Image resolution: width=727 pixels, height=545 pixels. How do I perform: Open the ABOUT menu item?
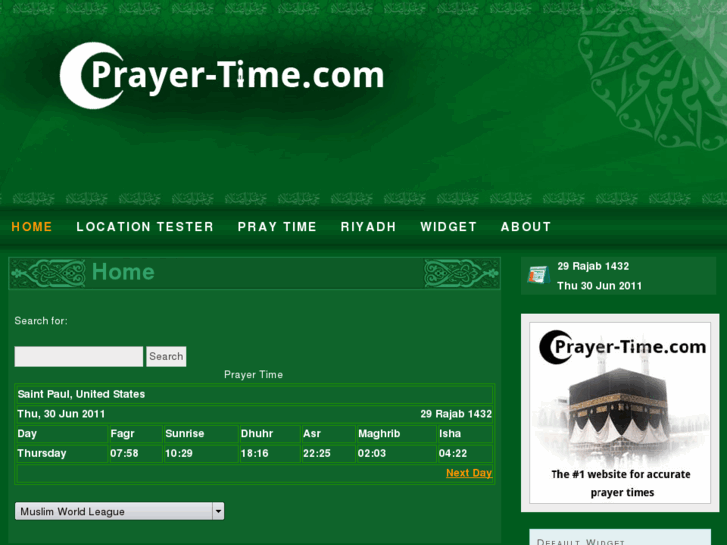(x=526, y=227)
